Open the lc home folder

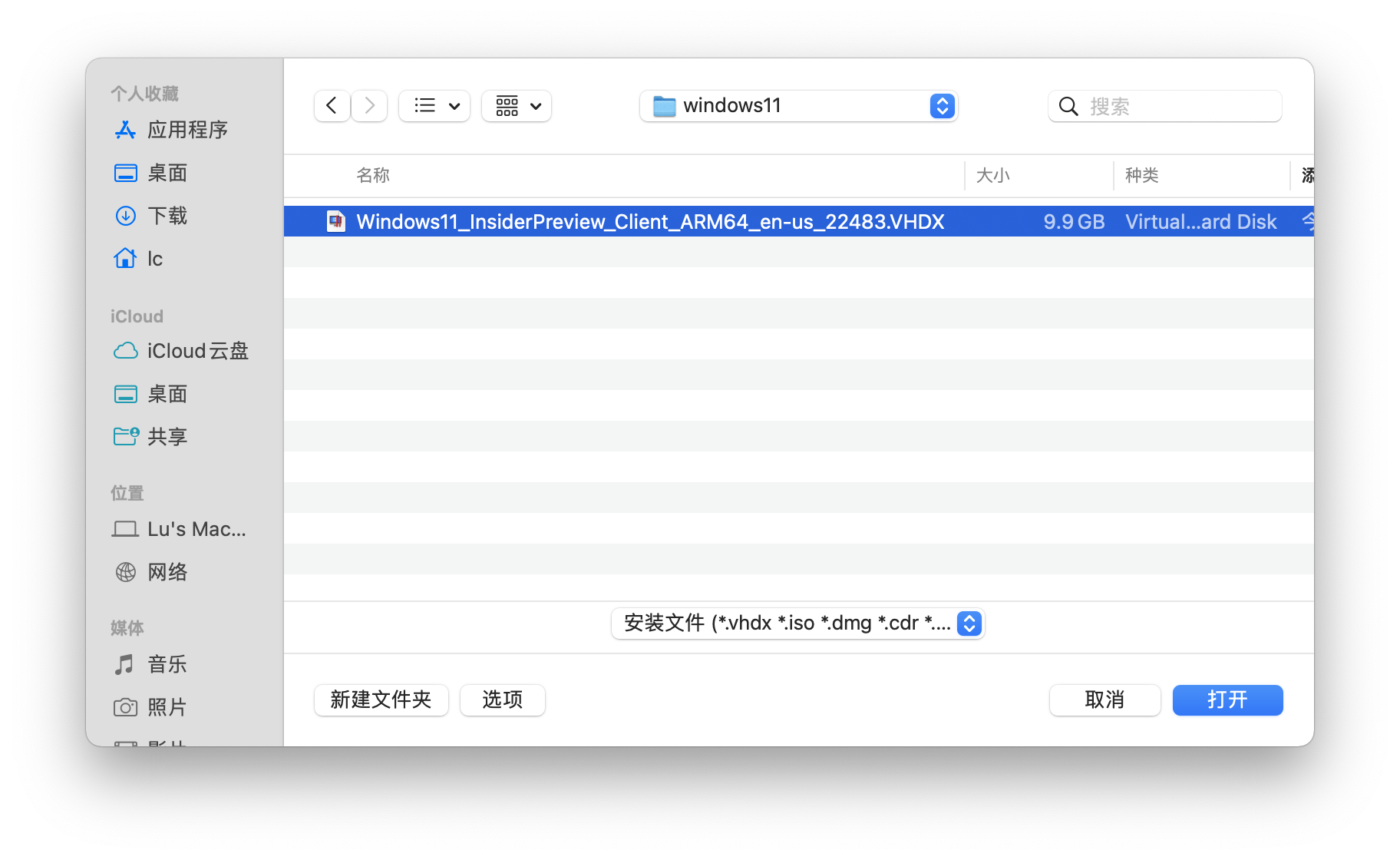154,259
